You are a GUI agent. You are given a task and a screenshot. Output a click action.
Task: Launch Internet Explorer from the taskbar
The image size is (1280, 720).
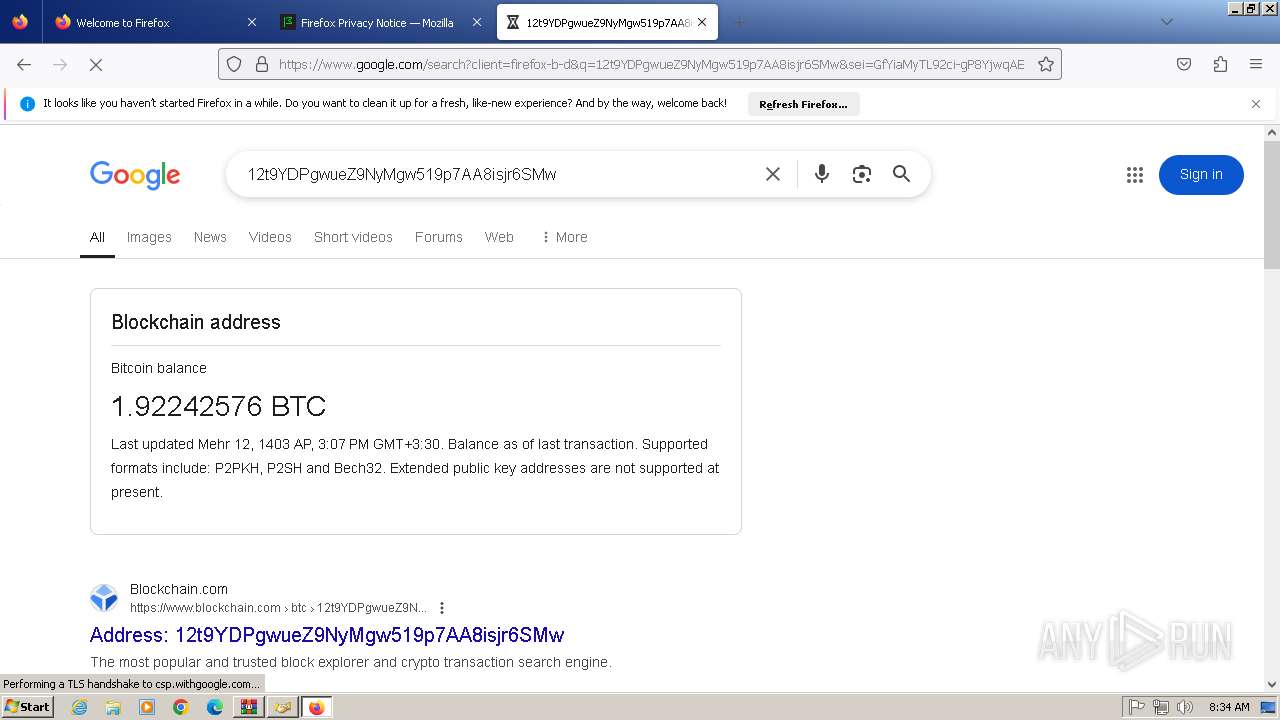pyautogui.click(x=80, y=707)
